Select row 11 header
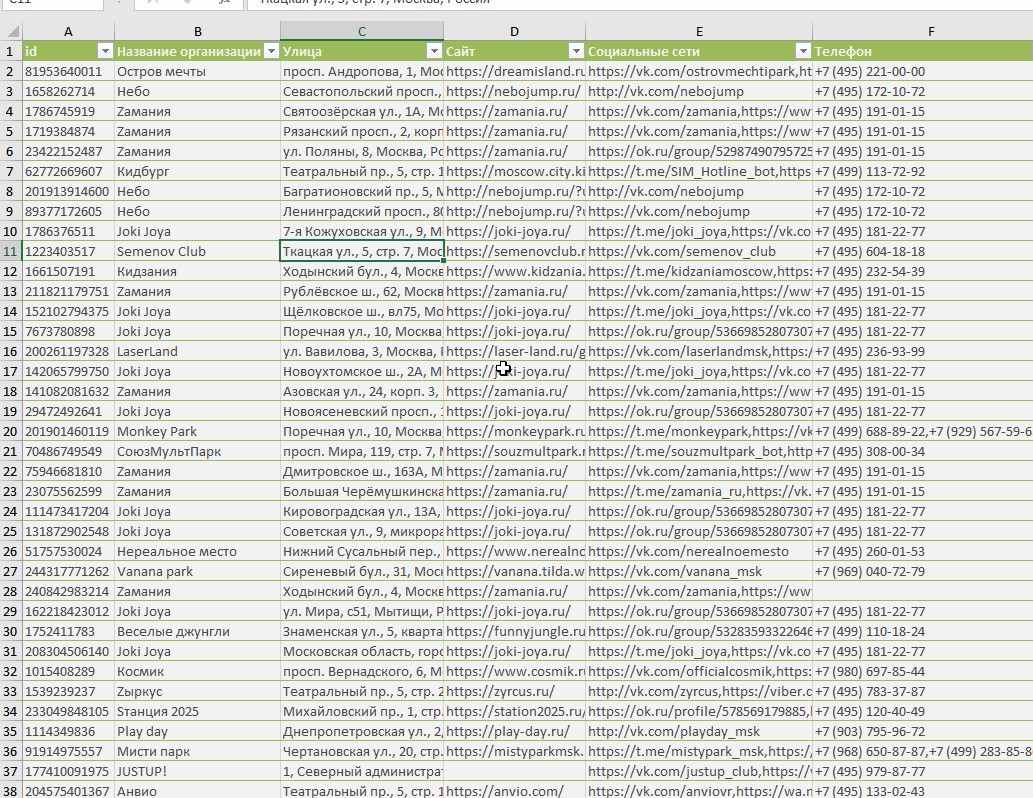The image size is (1033, 798). point(11,252)
